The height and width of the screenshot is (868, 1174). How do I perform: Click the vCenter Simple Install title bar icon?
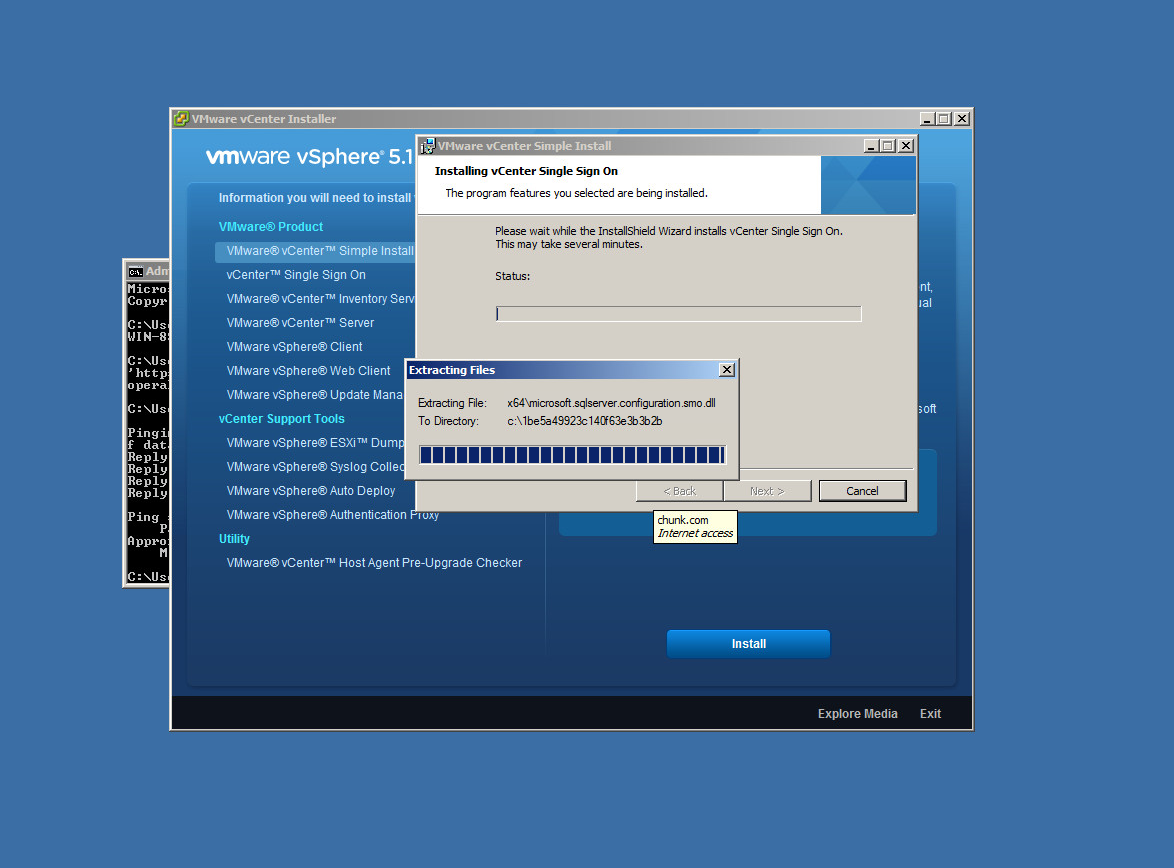[427, 146]
